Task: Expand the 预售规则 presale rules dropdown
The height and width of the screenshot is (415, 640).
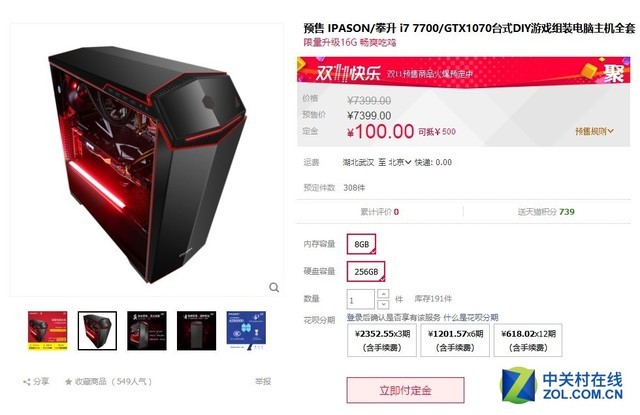Action: (x=594, y=131)
